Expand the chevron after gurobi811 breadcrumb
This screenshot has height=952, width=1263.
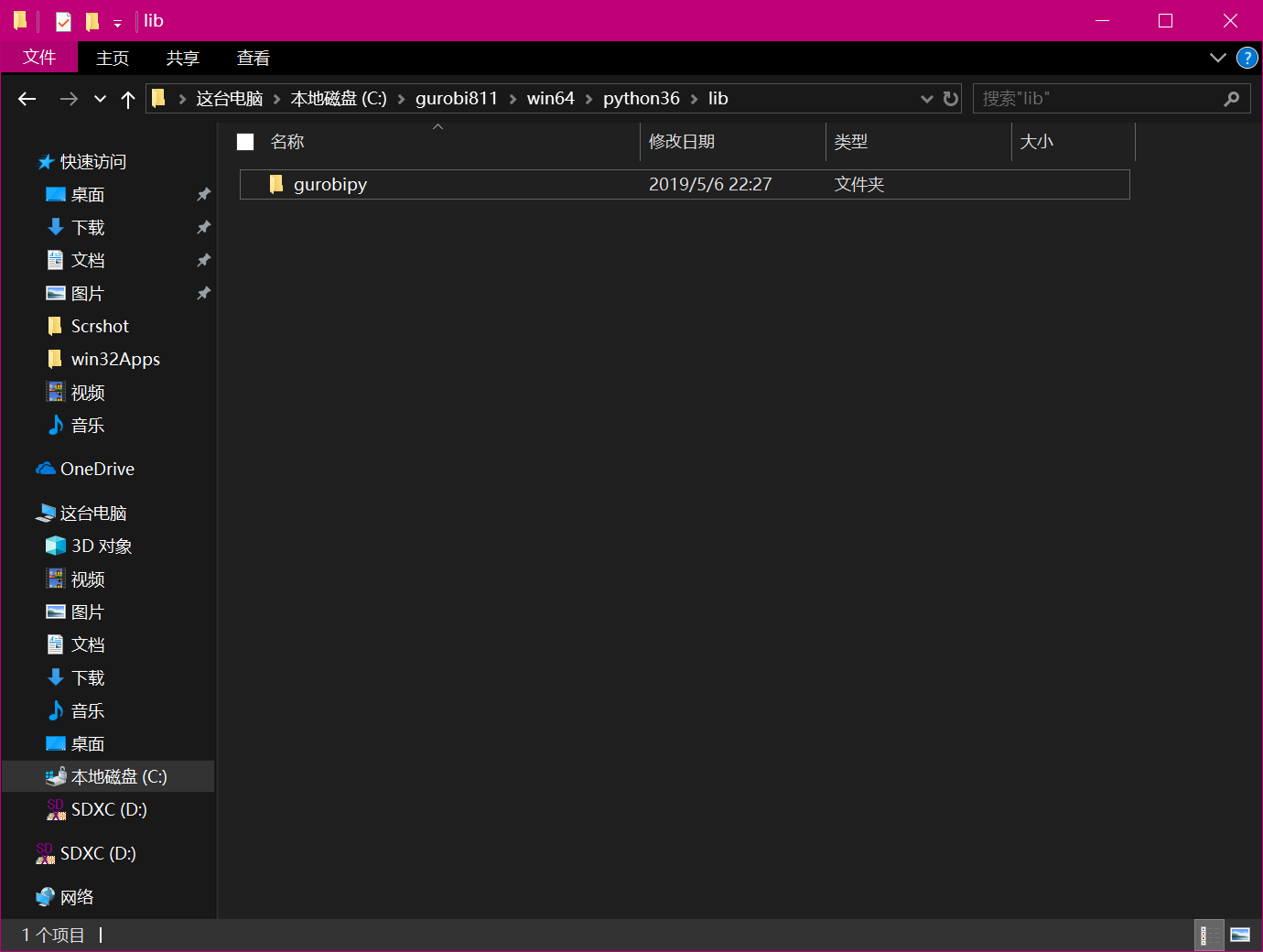click(513, 99)
